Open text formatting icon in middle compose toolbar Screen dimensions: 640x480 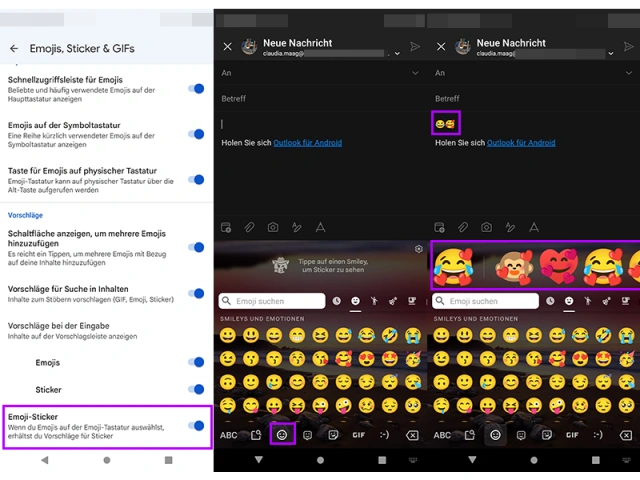click(x=321, y=228)
